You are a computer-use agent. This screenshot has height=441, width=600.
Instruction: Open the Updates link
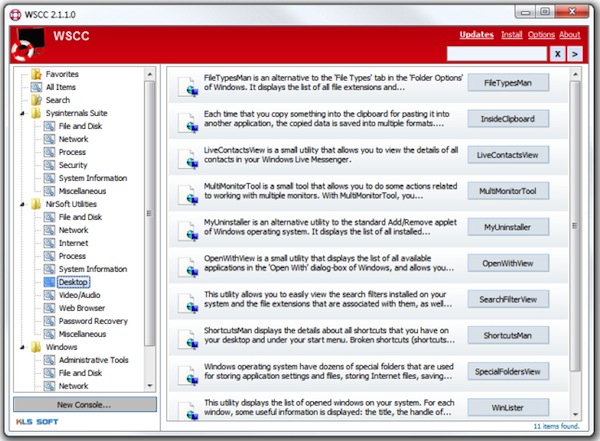pos(476,34)
